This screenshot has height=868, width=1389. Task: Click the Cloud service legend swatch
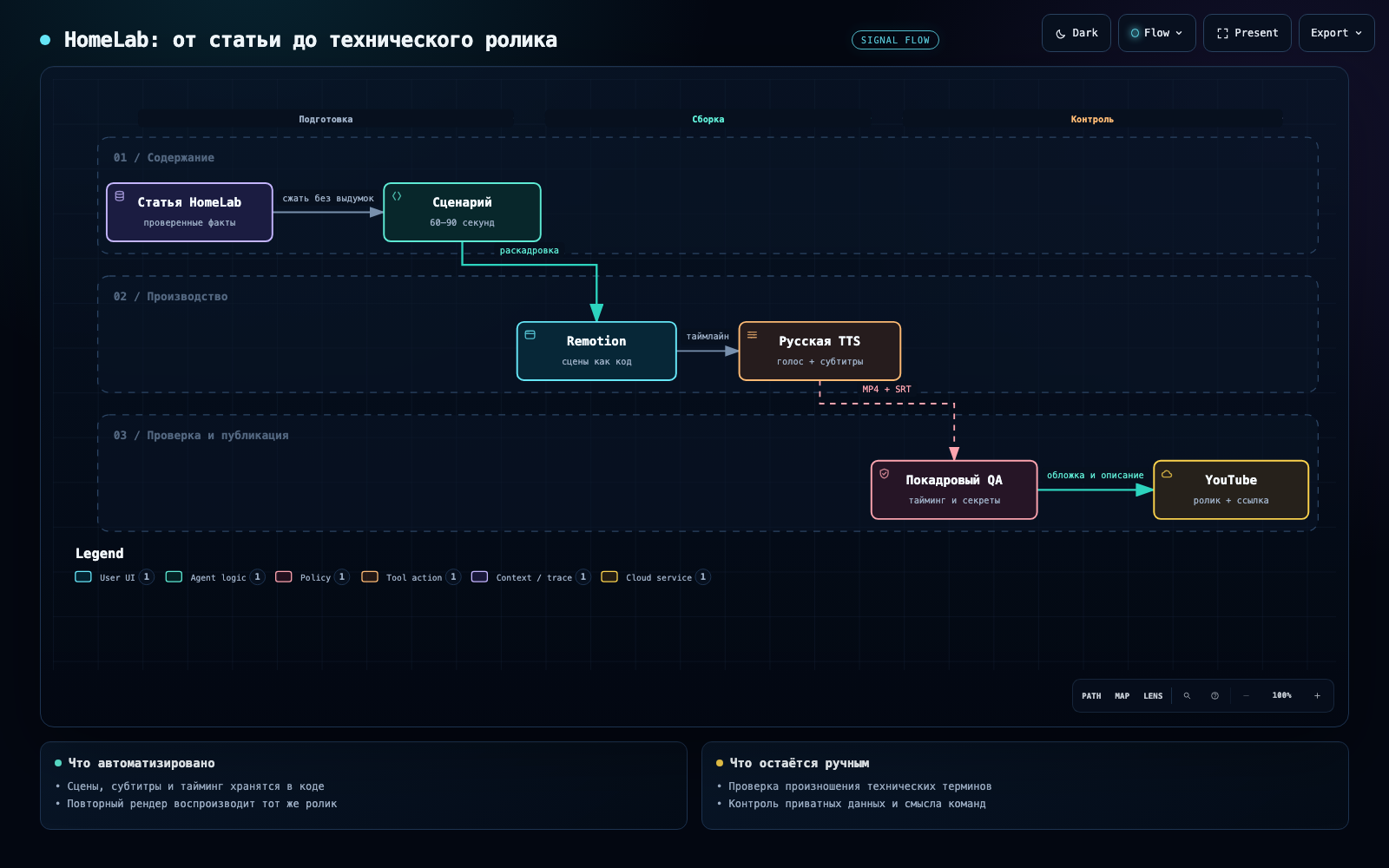(x=609, y=576)
